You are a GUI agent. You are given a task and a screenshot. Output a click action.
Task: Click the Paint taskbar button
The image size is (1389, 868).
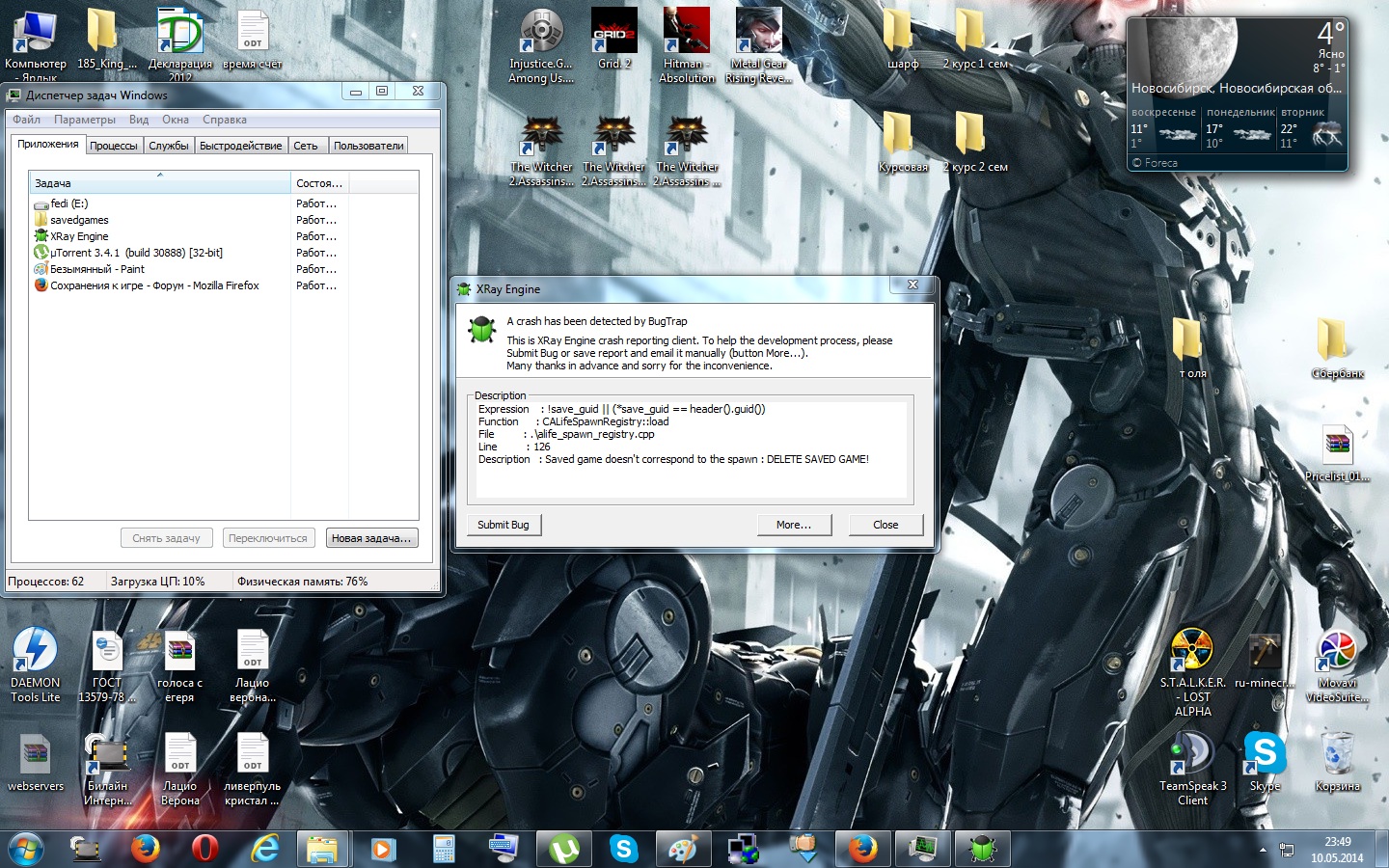(x=683, y=849)
